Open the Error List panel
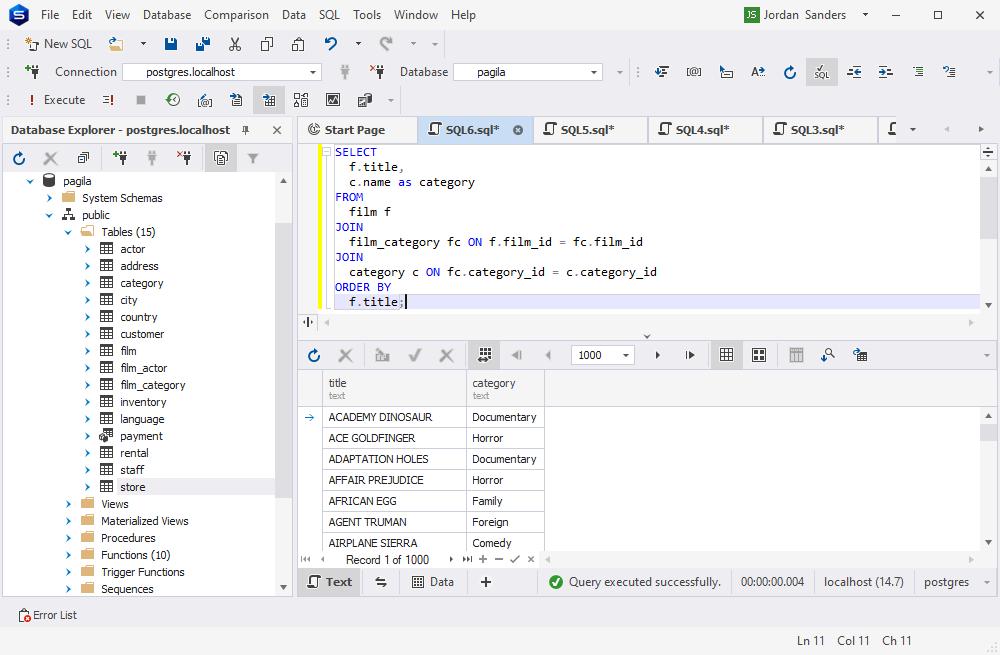The width and height of the screenshot is (1000, 655). [x=47, y=615]
